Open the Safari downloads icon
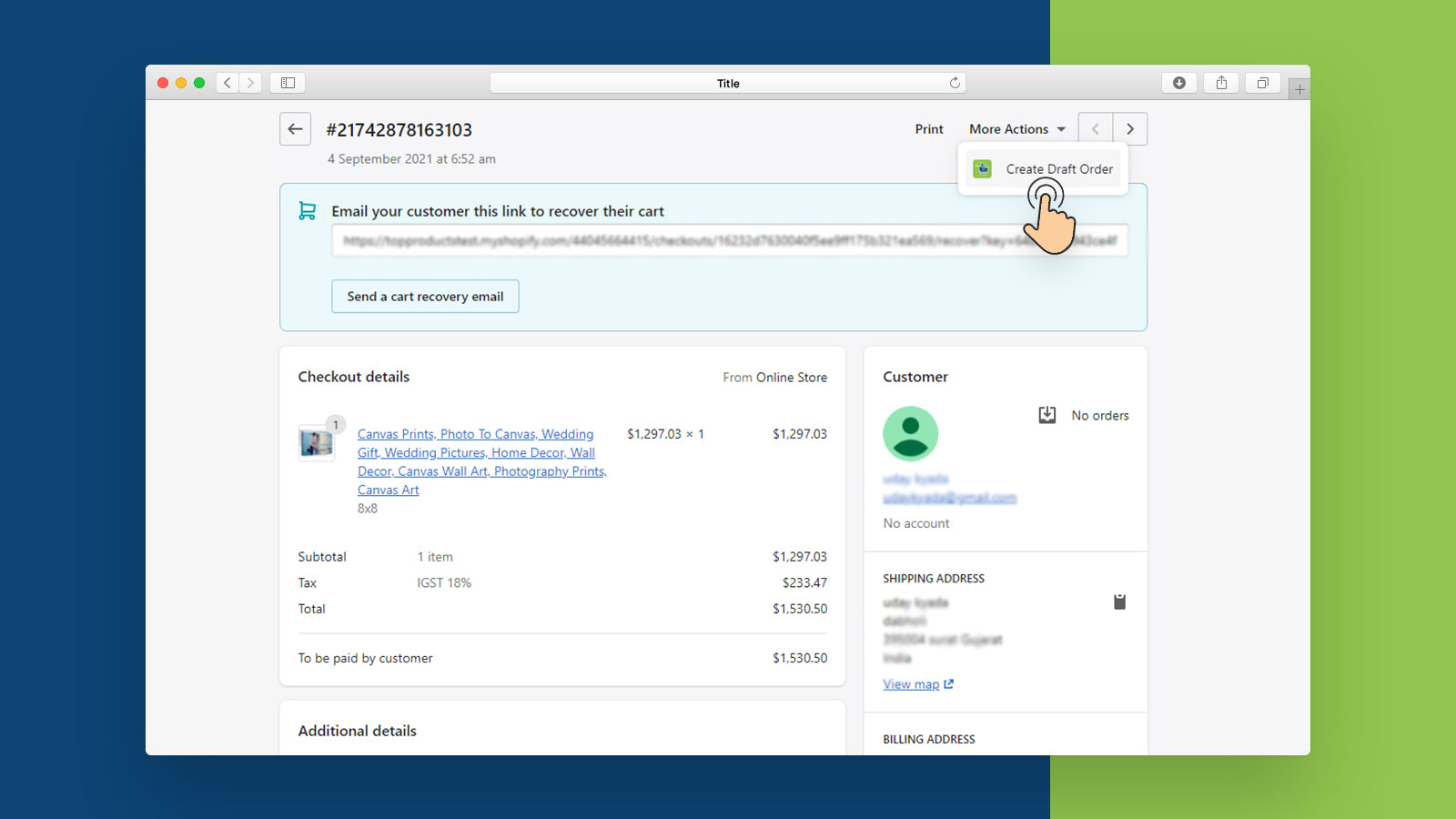The height and width of the screenshot is (819, 1456). click(x=1178, y=83)
